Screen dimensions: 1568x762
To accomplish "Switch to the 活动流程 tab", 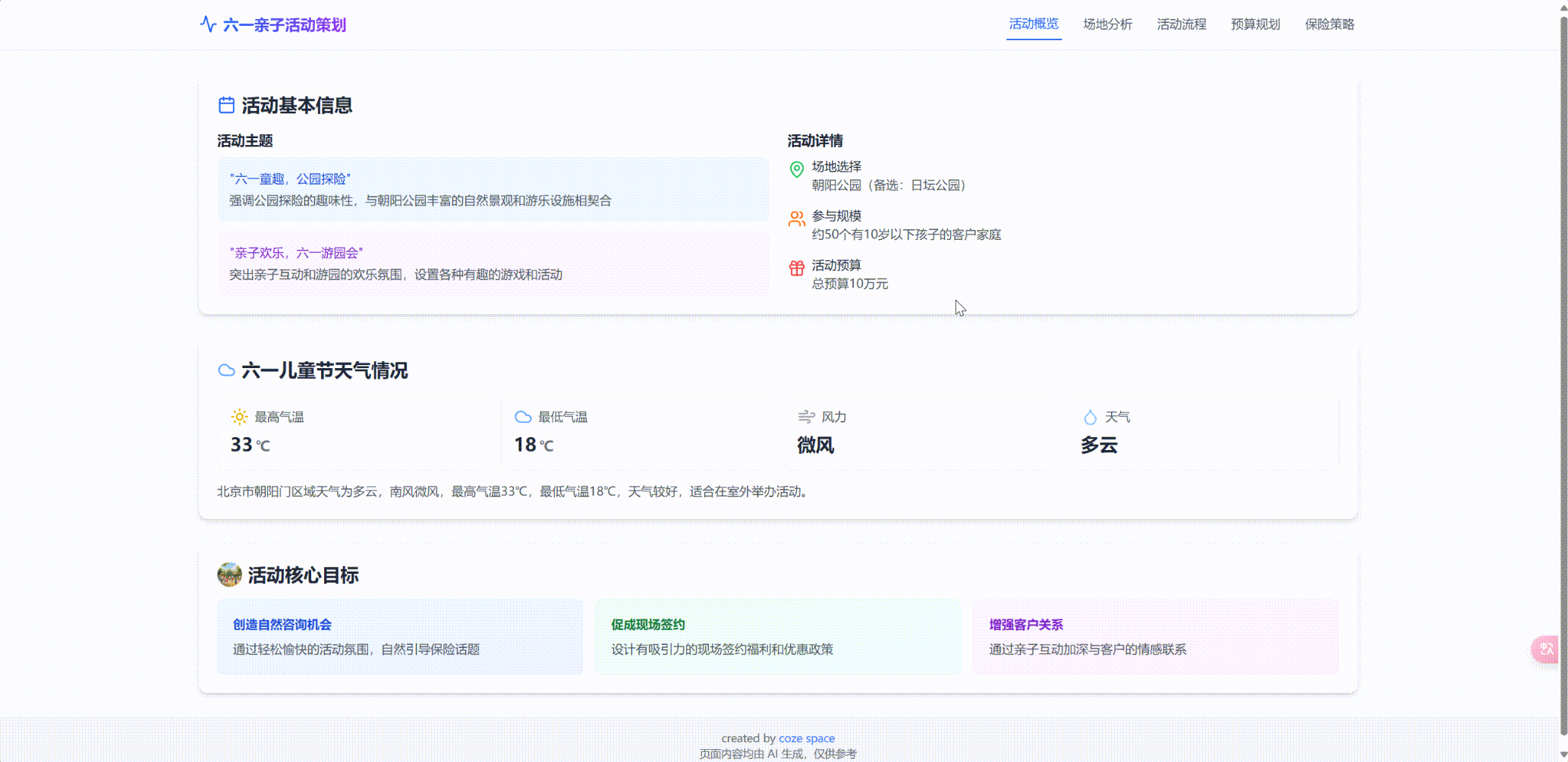I will 1181,24.
